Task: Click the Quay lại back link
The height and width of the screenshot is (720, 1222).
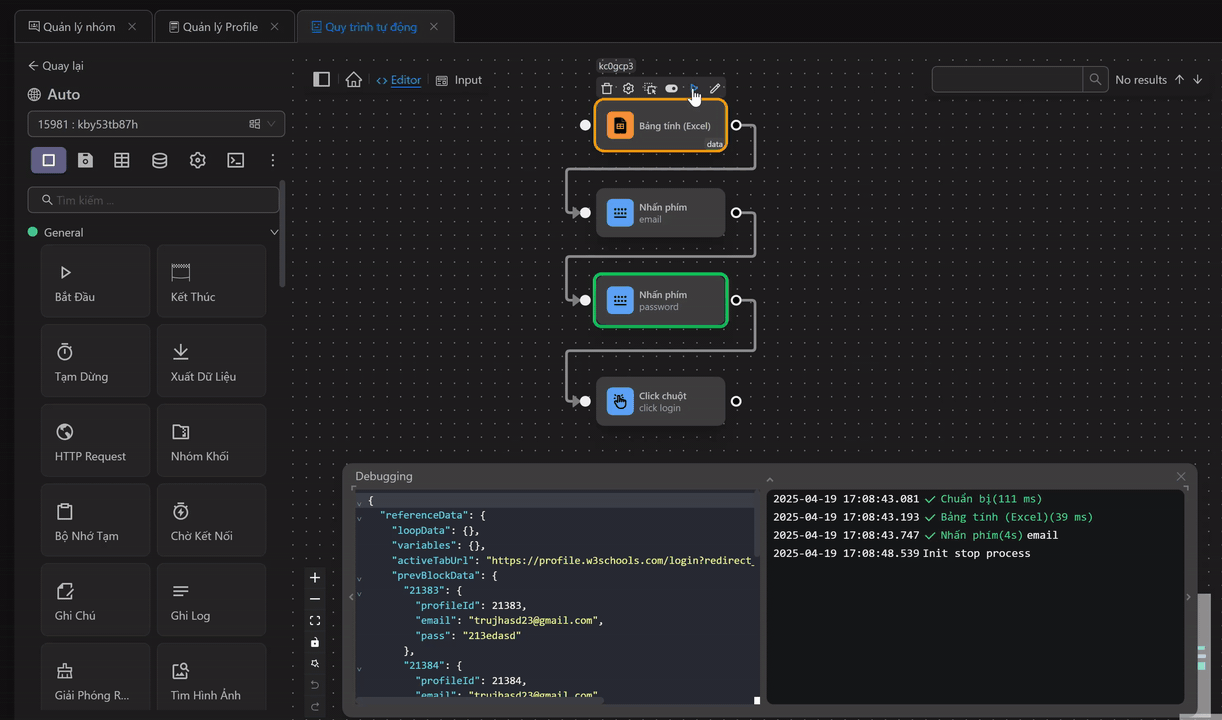Action: pos(56,66)
